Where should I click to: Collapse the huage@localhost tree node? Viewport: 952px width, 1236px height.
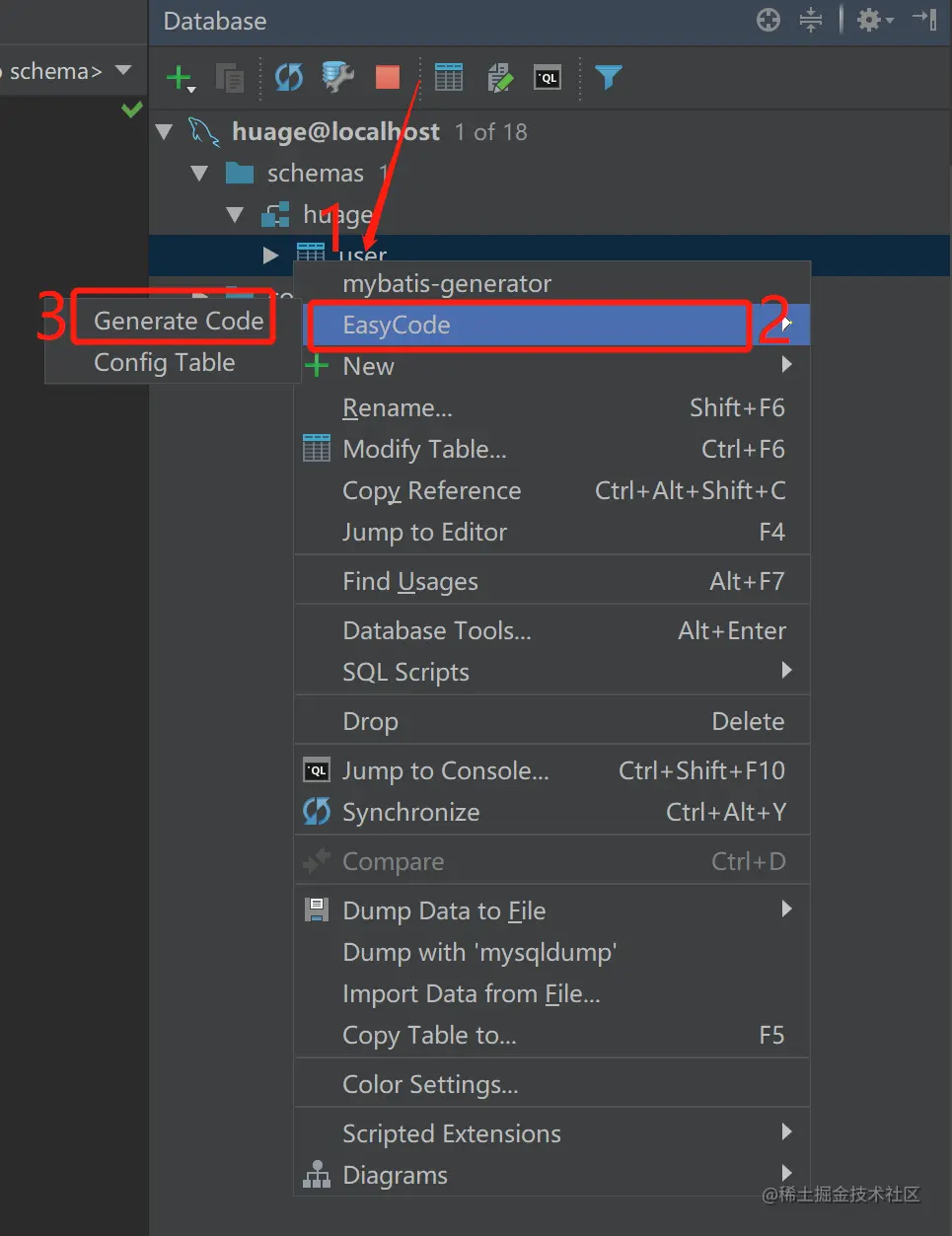tap(165, 132)
